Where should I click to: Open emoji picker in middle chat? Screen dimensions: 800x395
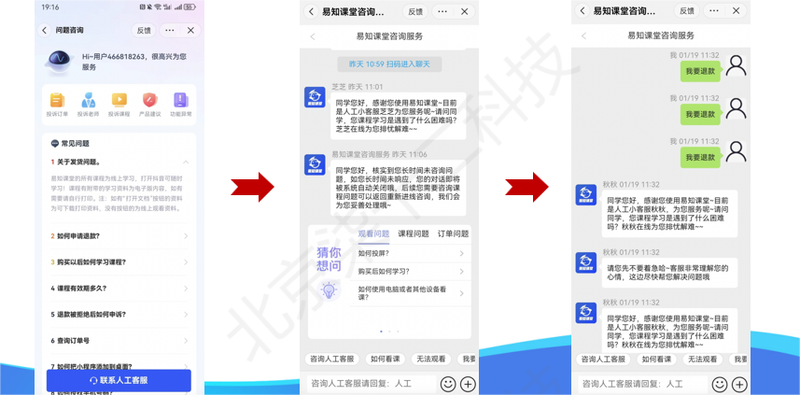coord(448,384)
